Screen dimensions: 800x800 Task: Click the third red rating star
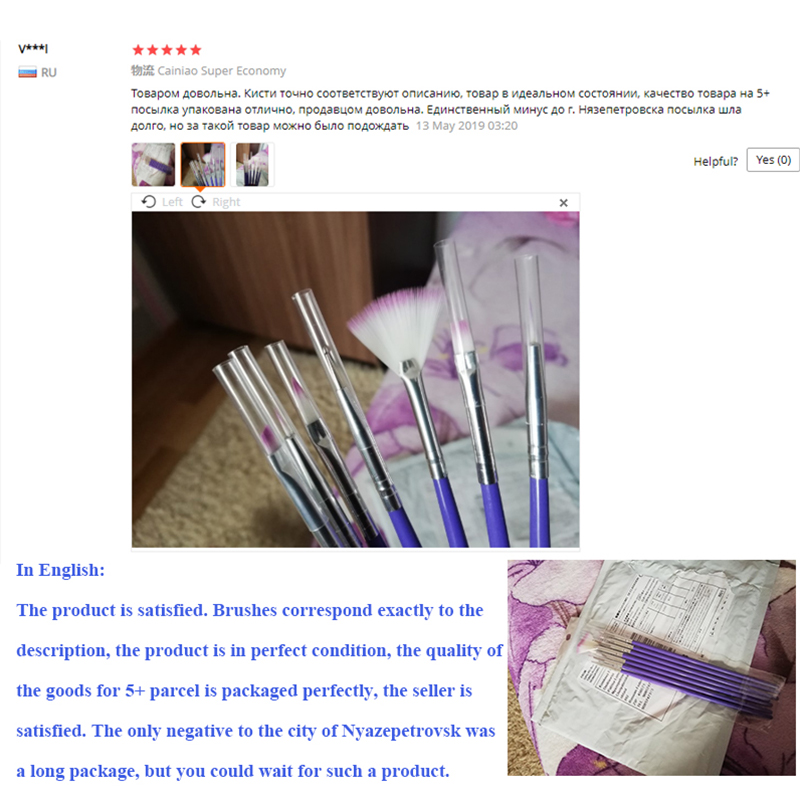click(x=167, y=50)
